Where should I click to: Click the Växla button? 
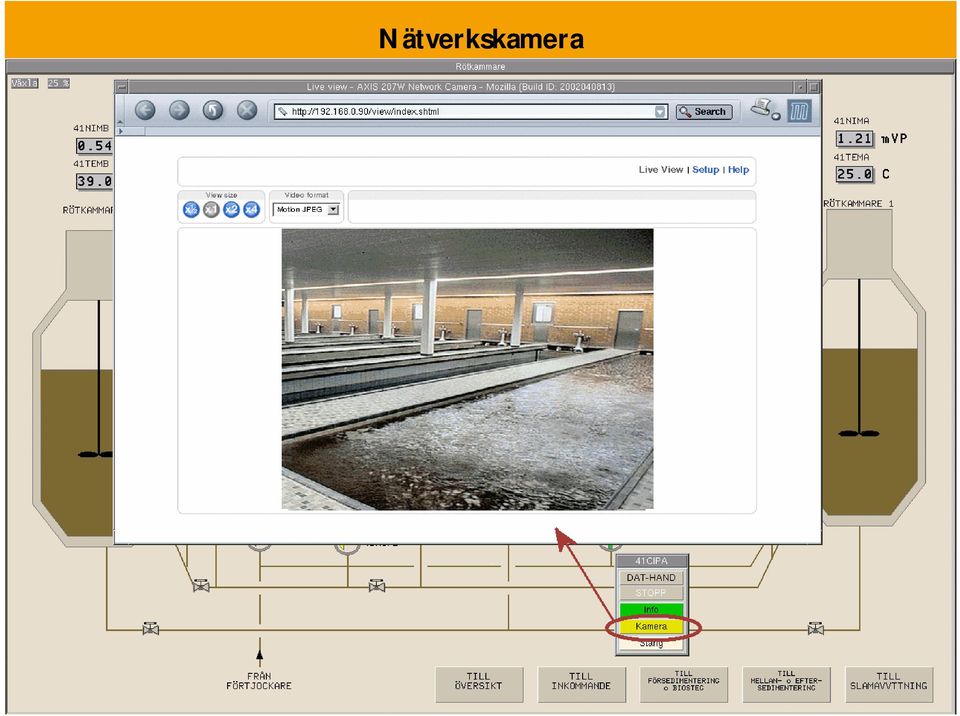24,83
